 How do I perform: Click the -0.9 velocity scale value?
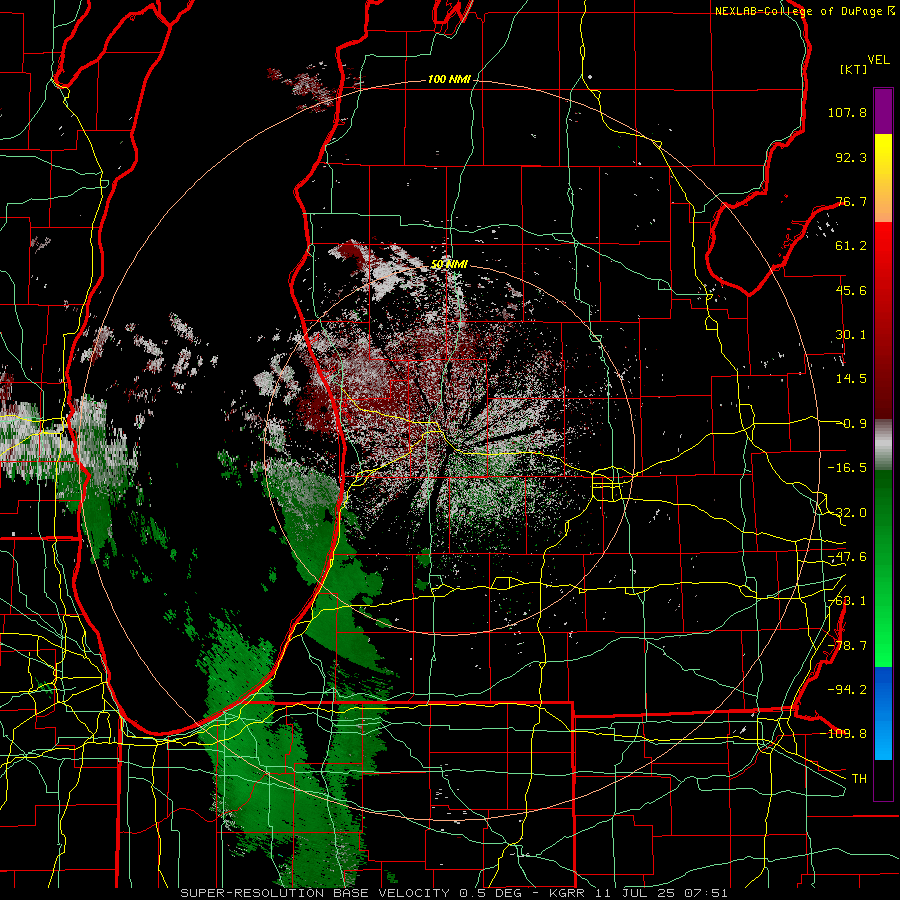(x=851, y=424)
